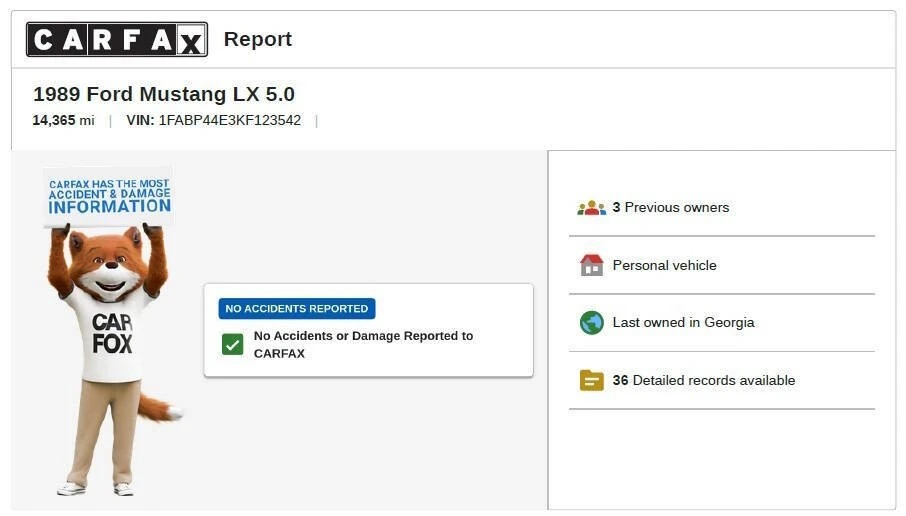Click the CARFAX logo

coord(117,39)
